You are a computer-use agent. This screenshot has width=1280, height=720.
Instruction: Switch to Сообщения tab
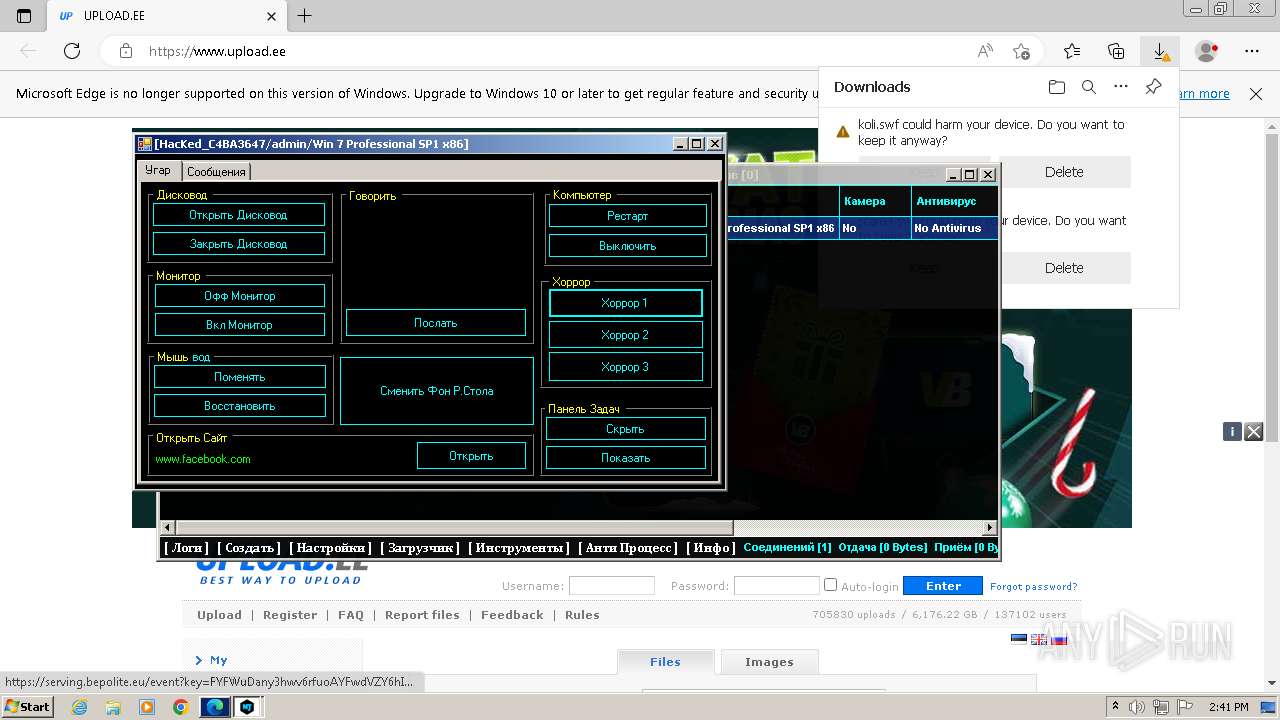(216, 172)
